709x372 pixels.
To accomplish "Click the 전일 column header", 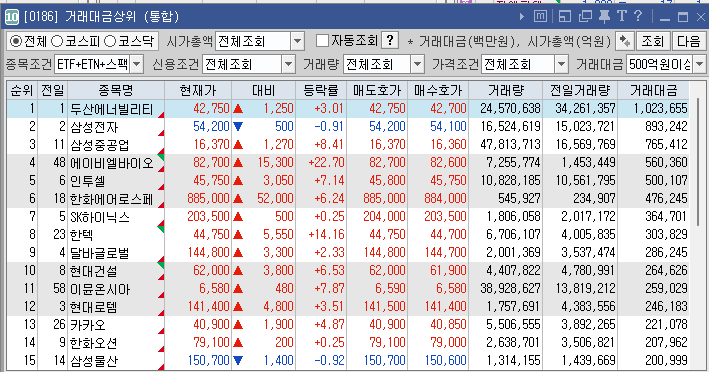I will point(52,90).
